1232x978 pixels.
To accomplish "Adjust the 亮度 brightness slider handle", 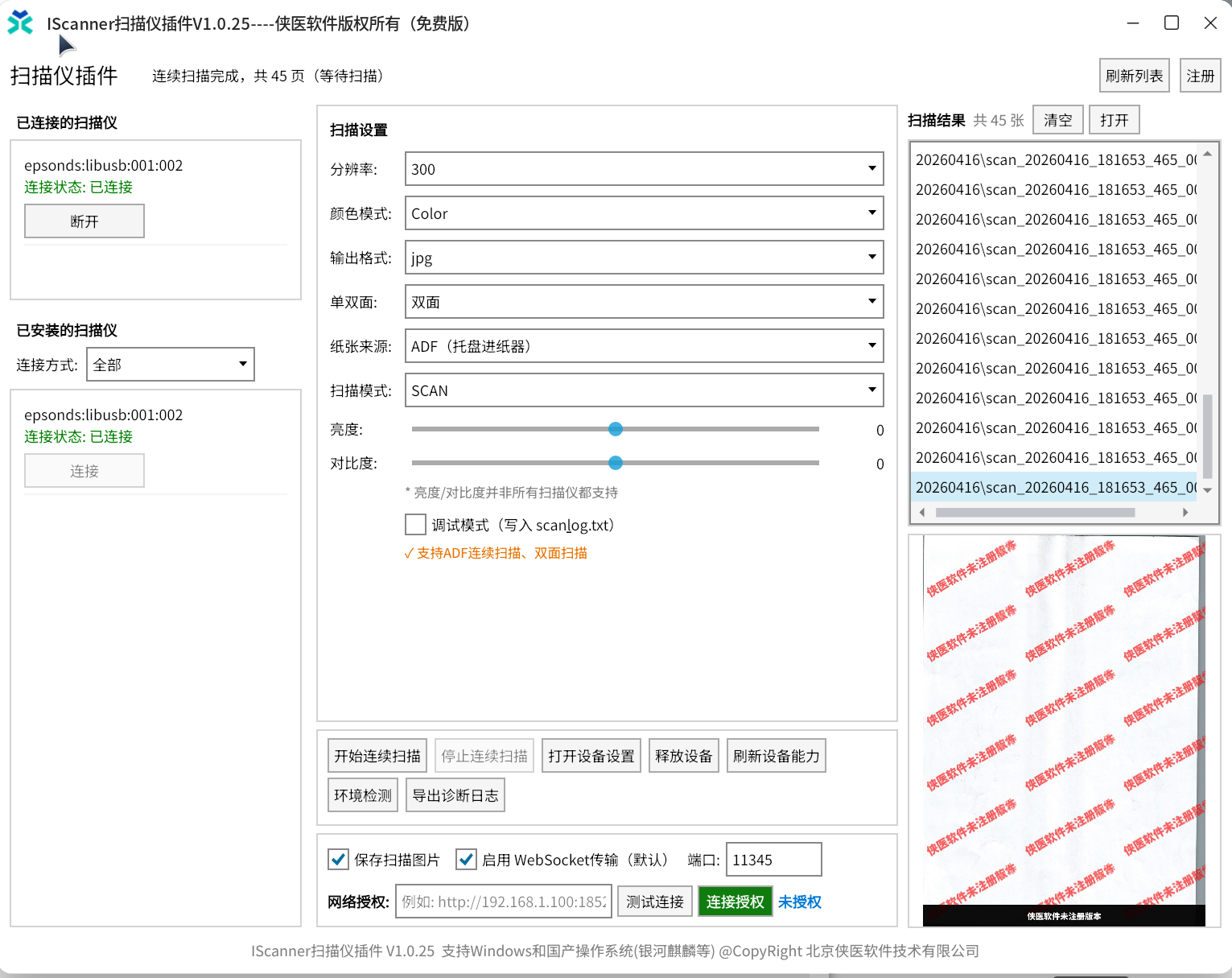I will 616,429.
